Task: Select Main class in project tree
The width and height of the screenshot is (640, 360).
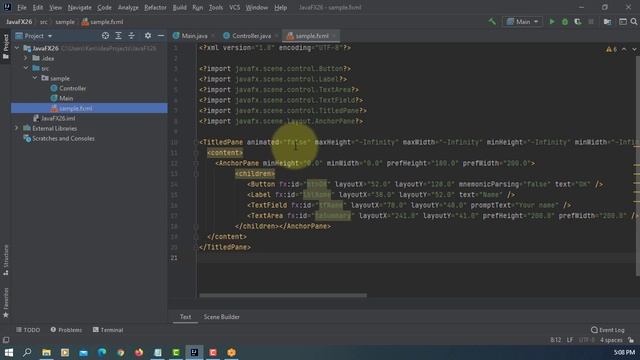Action: coord(66,98)
